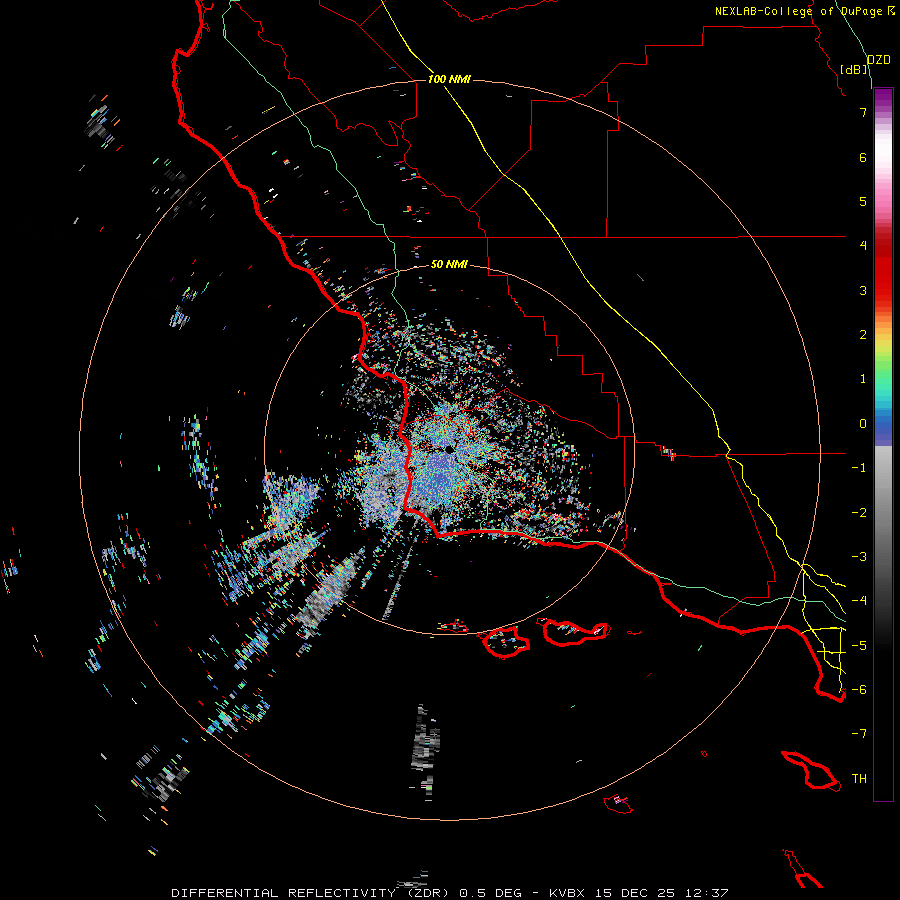Click the TH threshold label on the scale
Image resolution: width=900 pixels, height=900 pixels.
pyautogui.click(x=859, y=779)
